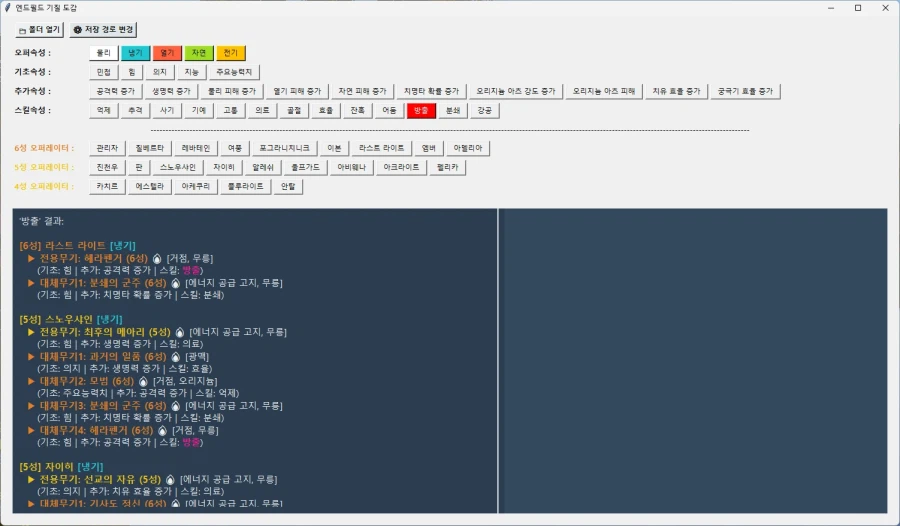
Task: Pick the 스노우샤인 operator button
Action: pyautogui.click(x=177, y=167)
